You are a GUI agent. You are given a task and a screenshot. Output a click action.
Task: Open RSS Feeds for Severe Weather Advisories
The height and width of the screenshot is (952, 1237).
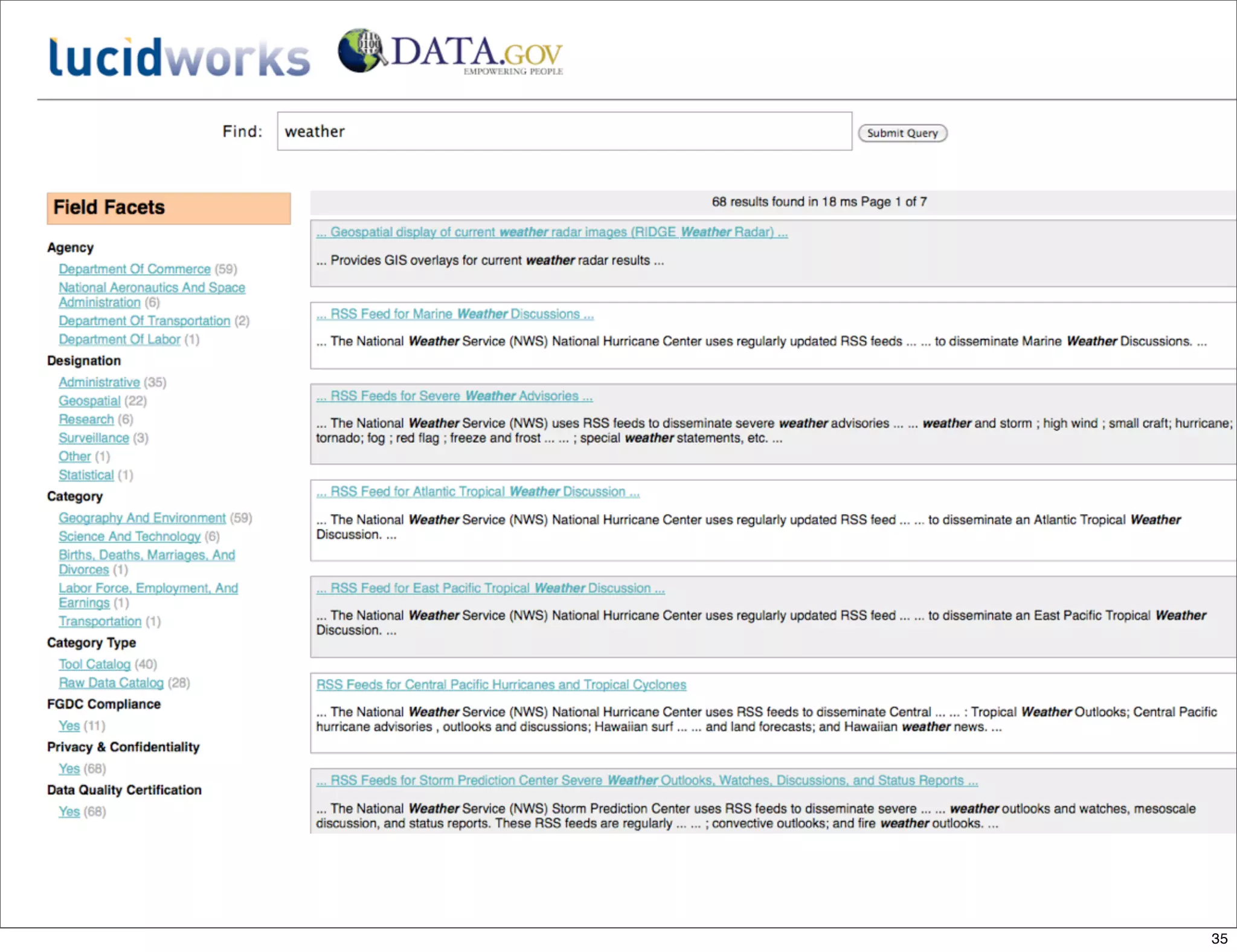[x=454, y=396]
